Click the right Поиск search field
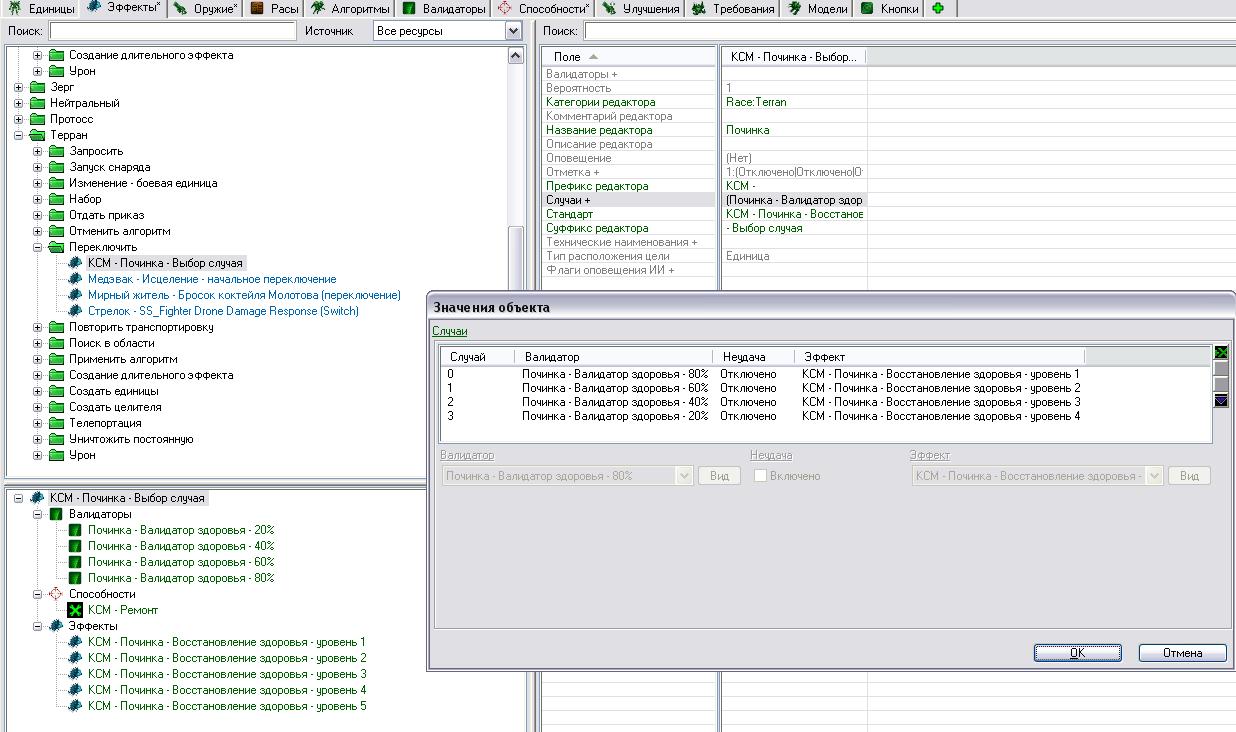 coord(908,31)
